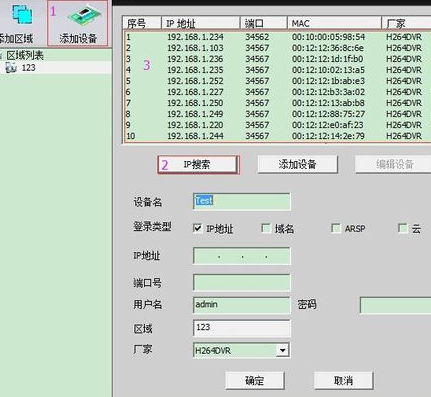Click the 编辑设备 button
431x397 pixels.
393,164
